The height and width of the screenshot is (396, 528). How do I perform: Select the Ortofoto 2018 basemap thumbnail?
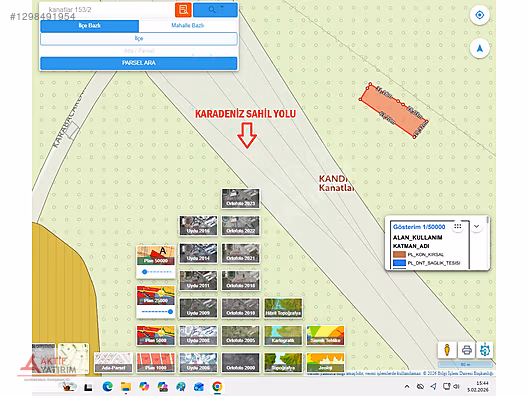coord(240,280)
